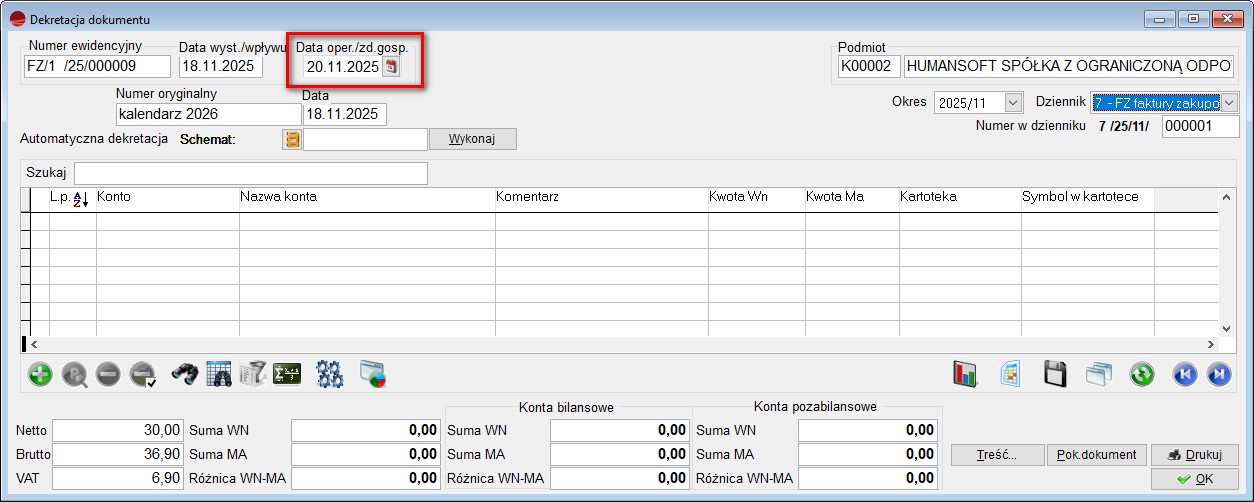Viewport: 1254px width, 502px height.
Task: Expand the Dziennik journal dropdown
Action: (1229, 102)
